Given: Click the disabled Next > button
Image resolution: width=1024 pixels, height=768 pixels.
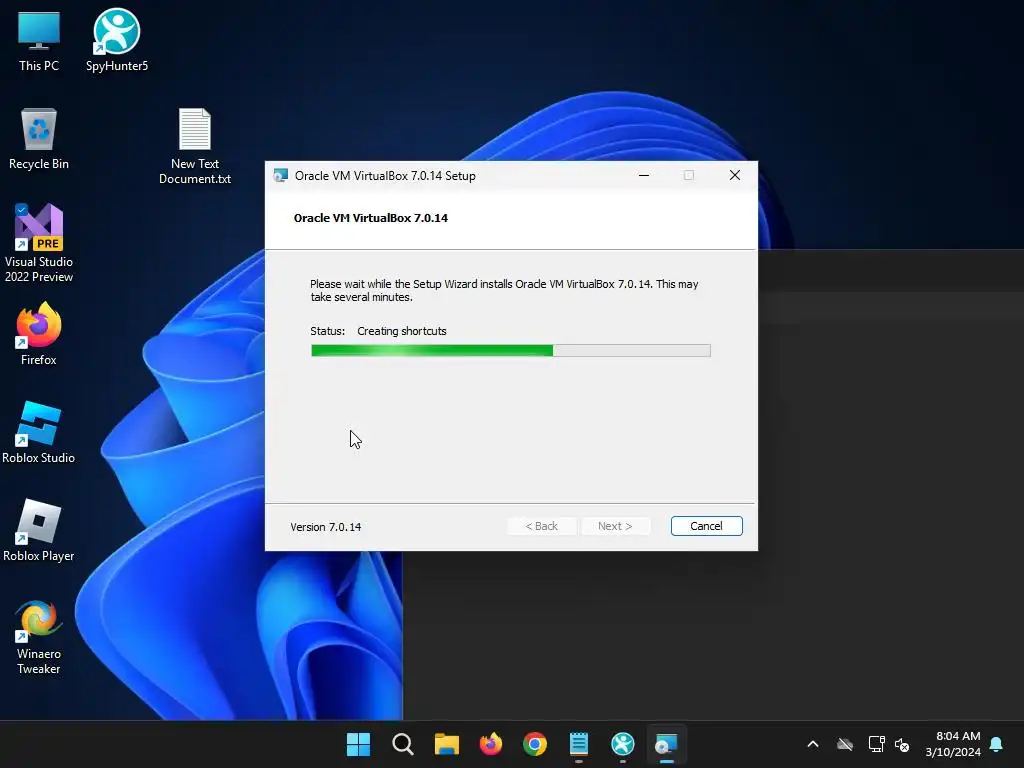Looking at the screenshot, I should 615,526.
